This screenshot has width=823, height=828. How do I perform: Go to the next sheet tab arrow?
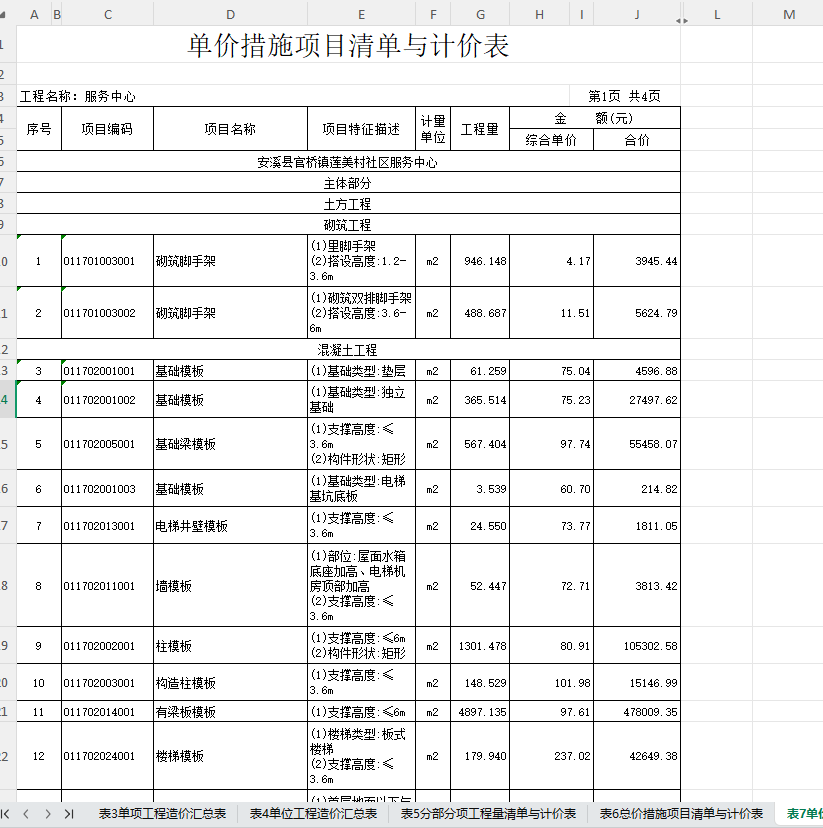pyautogui.click(x=48, y=814)
